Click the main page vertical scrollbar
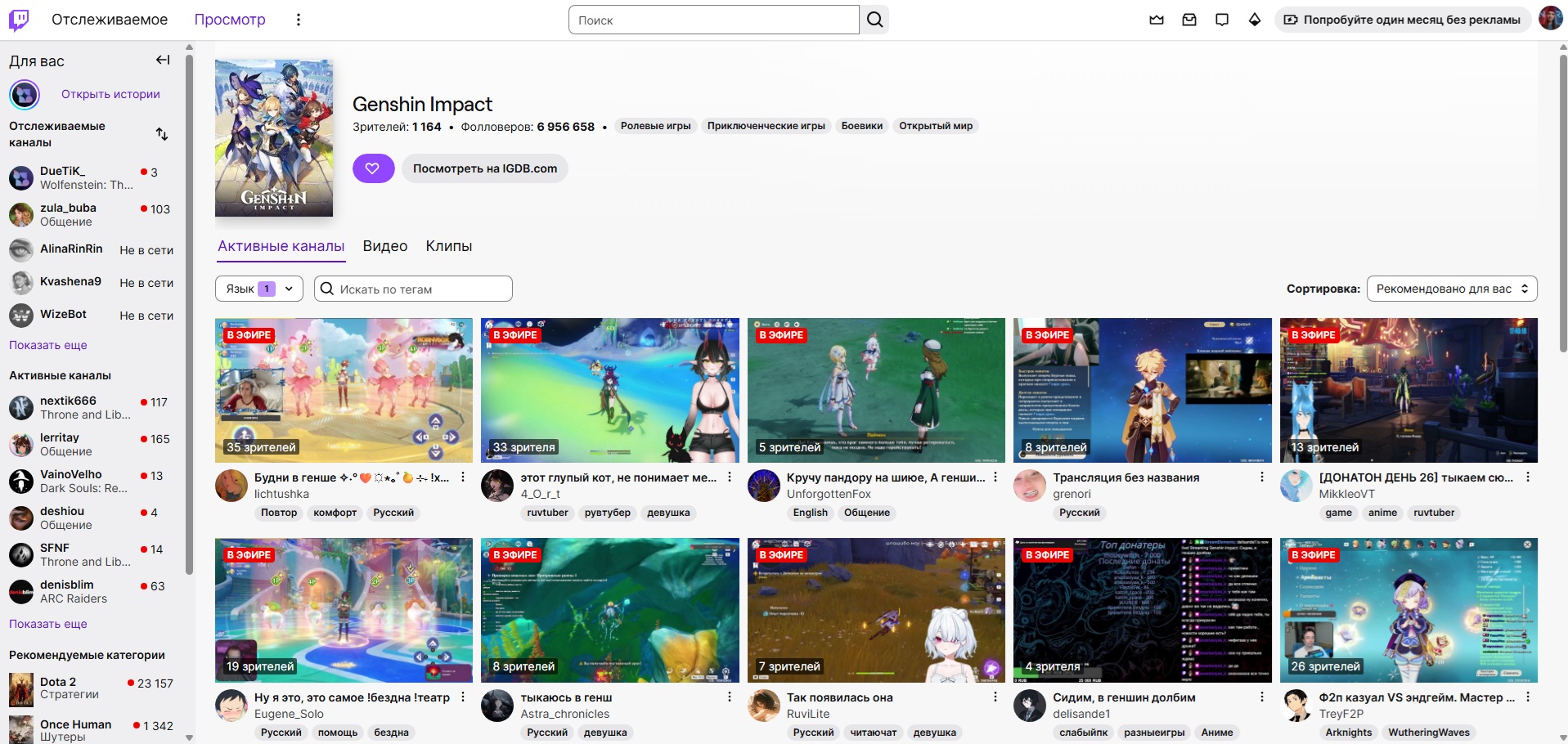 pyautogui.click(x=1563, y=204)
